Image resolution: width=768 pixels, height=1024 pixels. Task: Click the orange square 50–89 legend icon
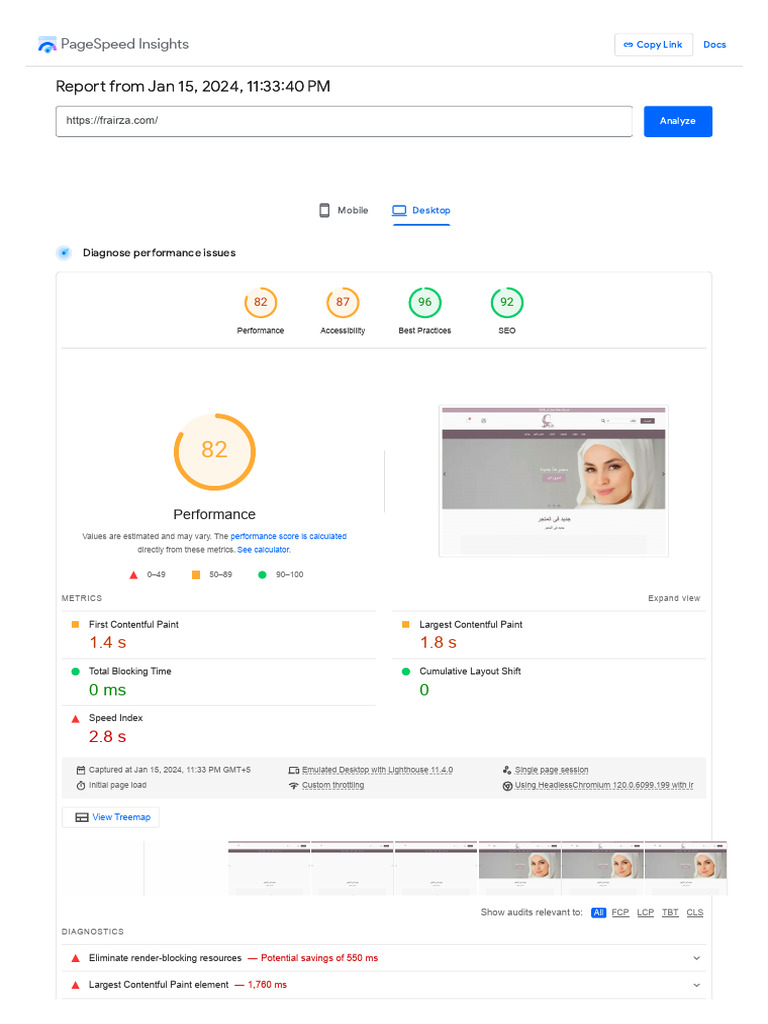point(196,575)
